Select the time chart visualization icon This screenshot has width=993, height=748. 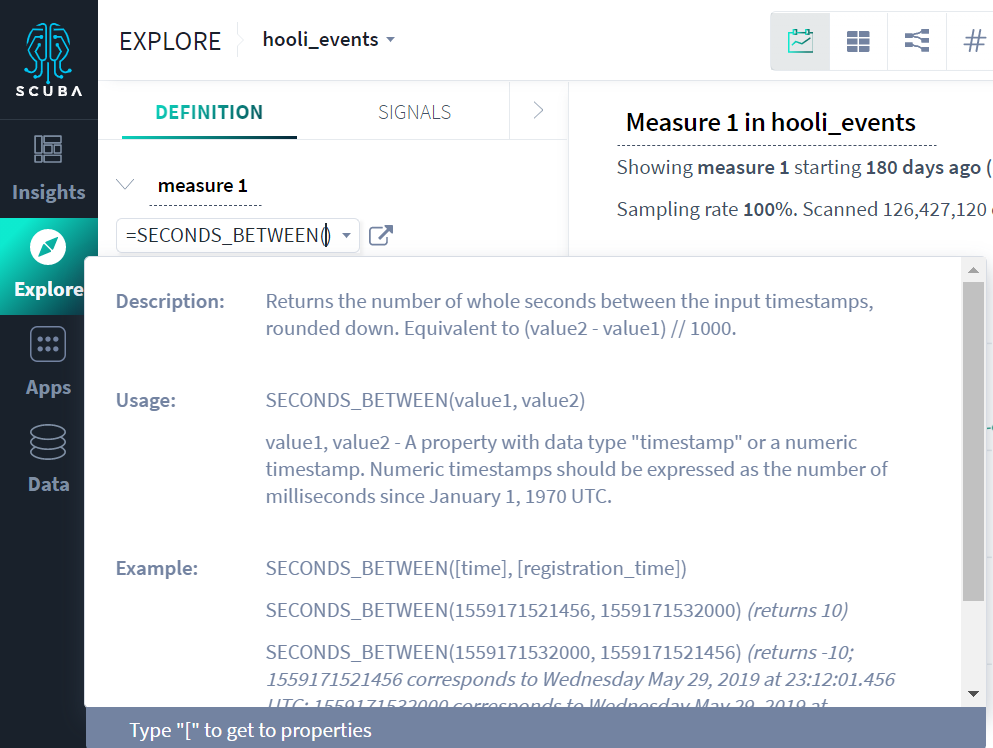point(799,40)
